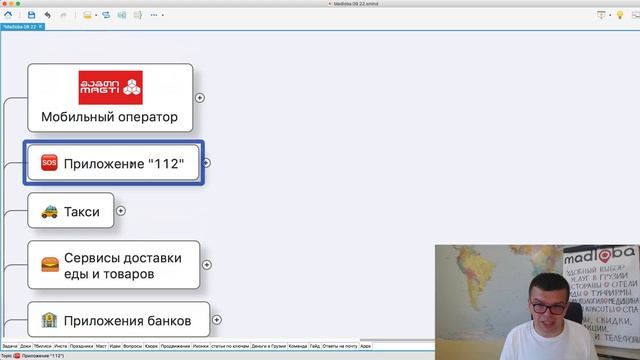Open the topic insert dropdown arrow
Image resolution: width=640 pixels, height=360 pixels.
click(x=96, y=15)
